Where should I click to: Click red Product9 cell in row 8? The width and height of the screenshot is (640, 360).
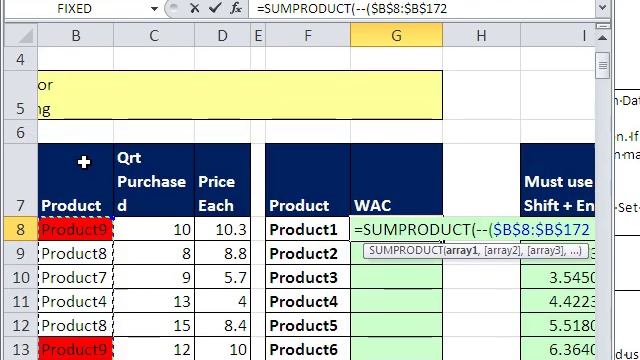click(x=76, y=229)
